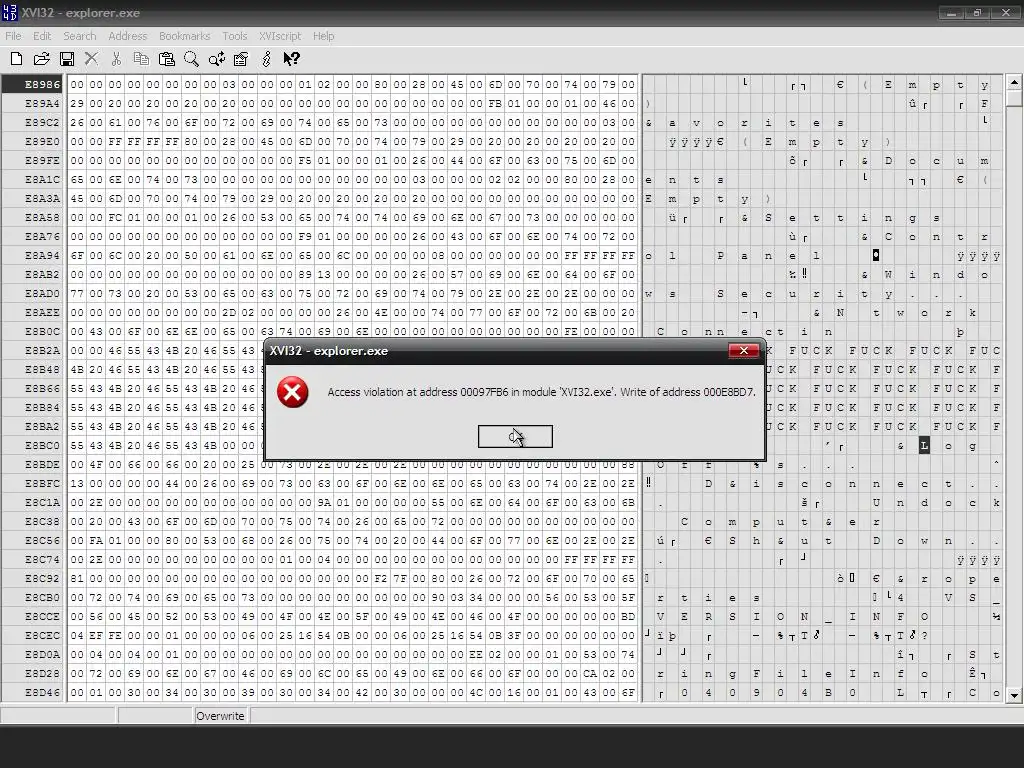Open the Help menu
Viewport: 1024px width, 768px height.
(323, 36)
